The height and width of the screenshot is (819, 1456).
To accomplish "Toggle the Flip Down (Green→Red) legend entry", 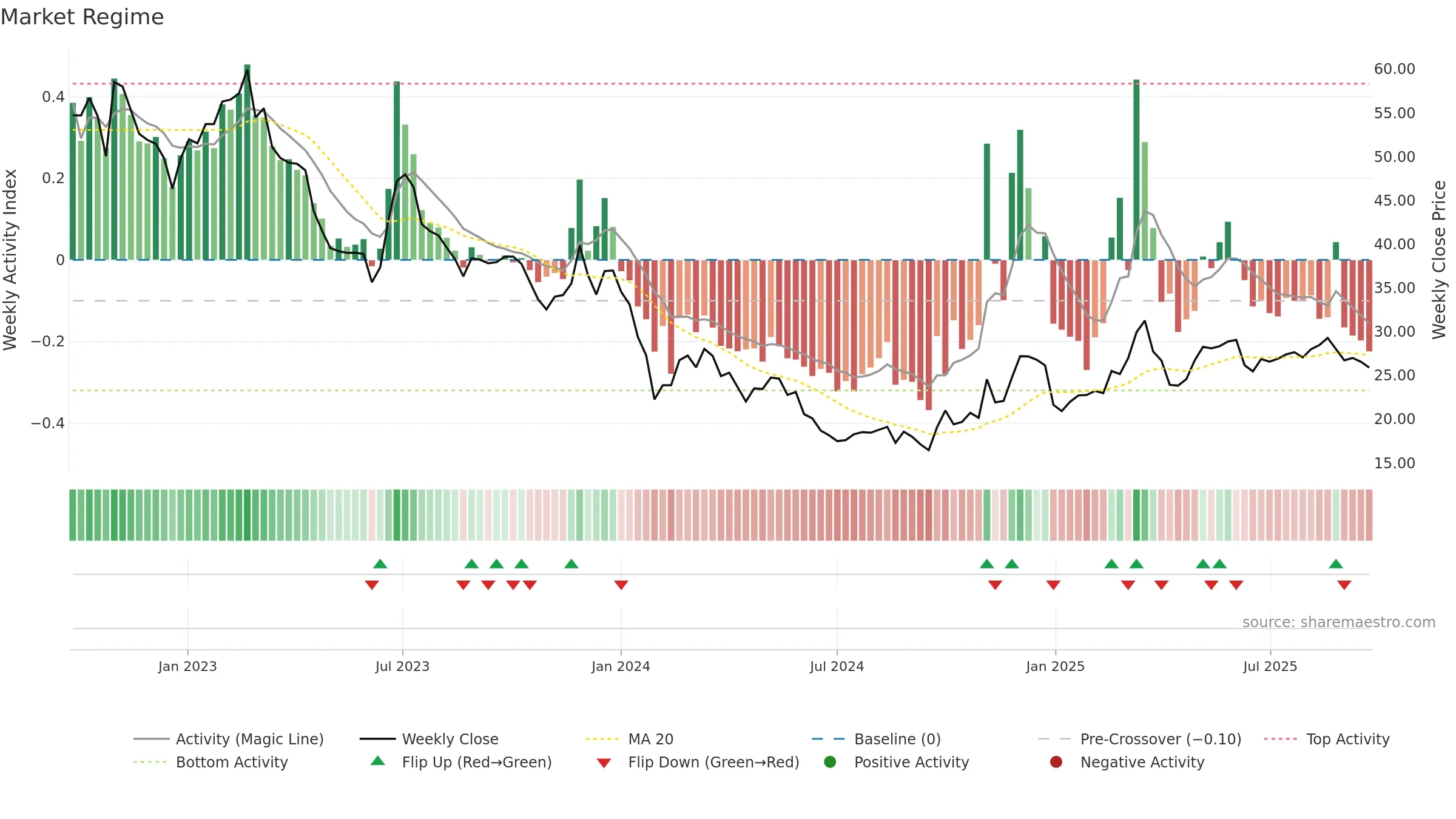I will (x=698, y=762).
